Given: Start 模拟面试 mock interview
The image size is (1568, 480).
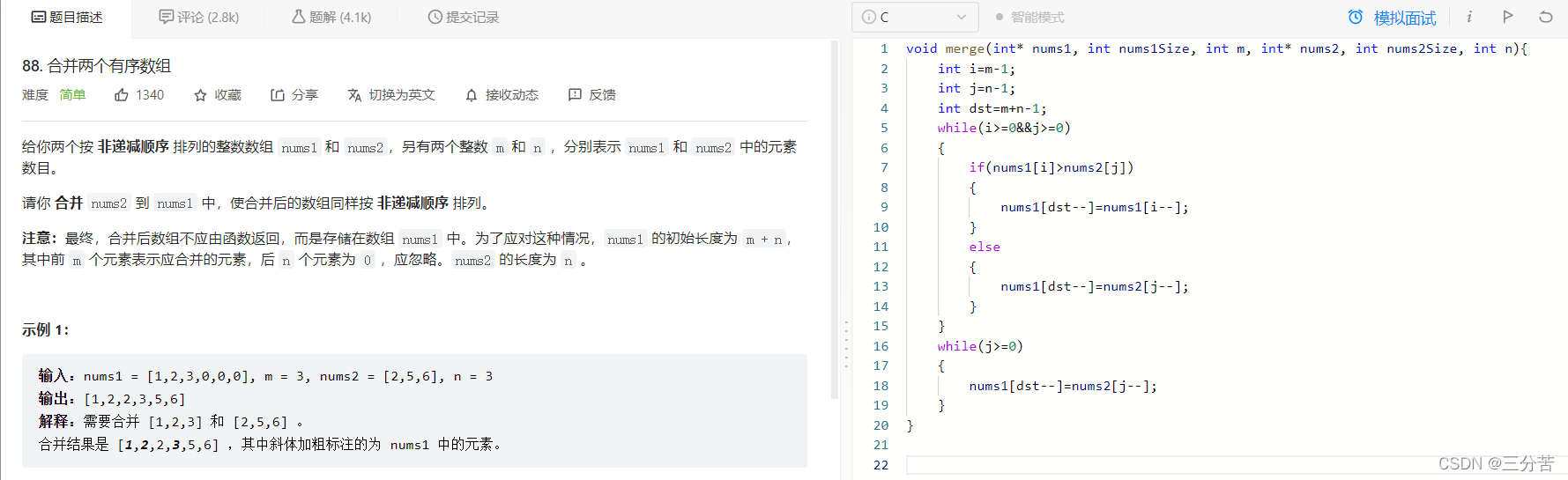Looking at the screenshot, I should (1393, 18).
